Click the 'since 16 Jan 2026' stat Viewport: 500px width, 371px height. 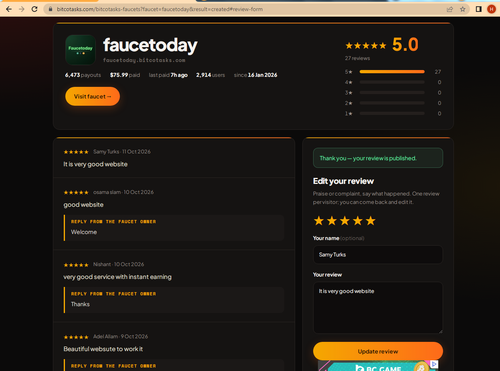(x=255, y=75)
